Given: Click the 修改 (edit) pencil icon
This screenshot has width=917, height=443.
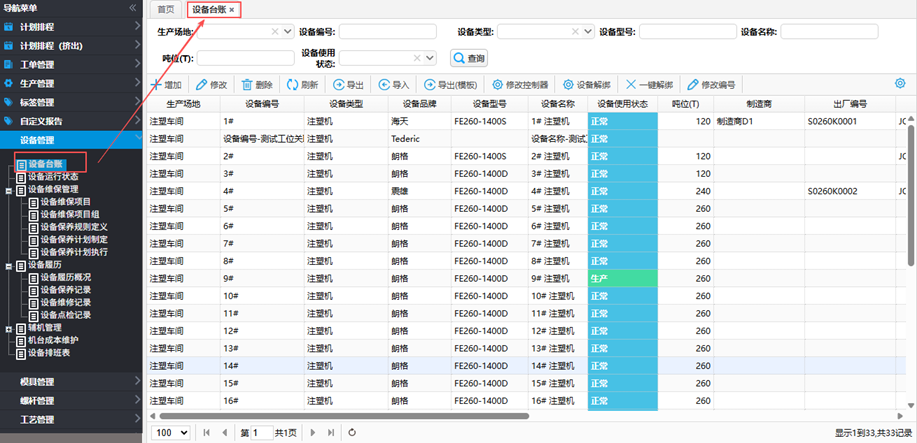Looking at the screenshot, I should coord(202,85).
